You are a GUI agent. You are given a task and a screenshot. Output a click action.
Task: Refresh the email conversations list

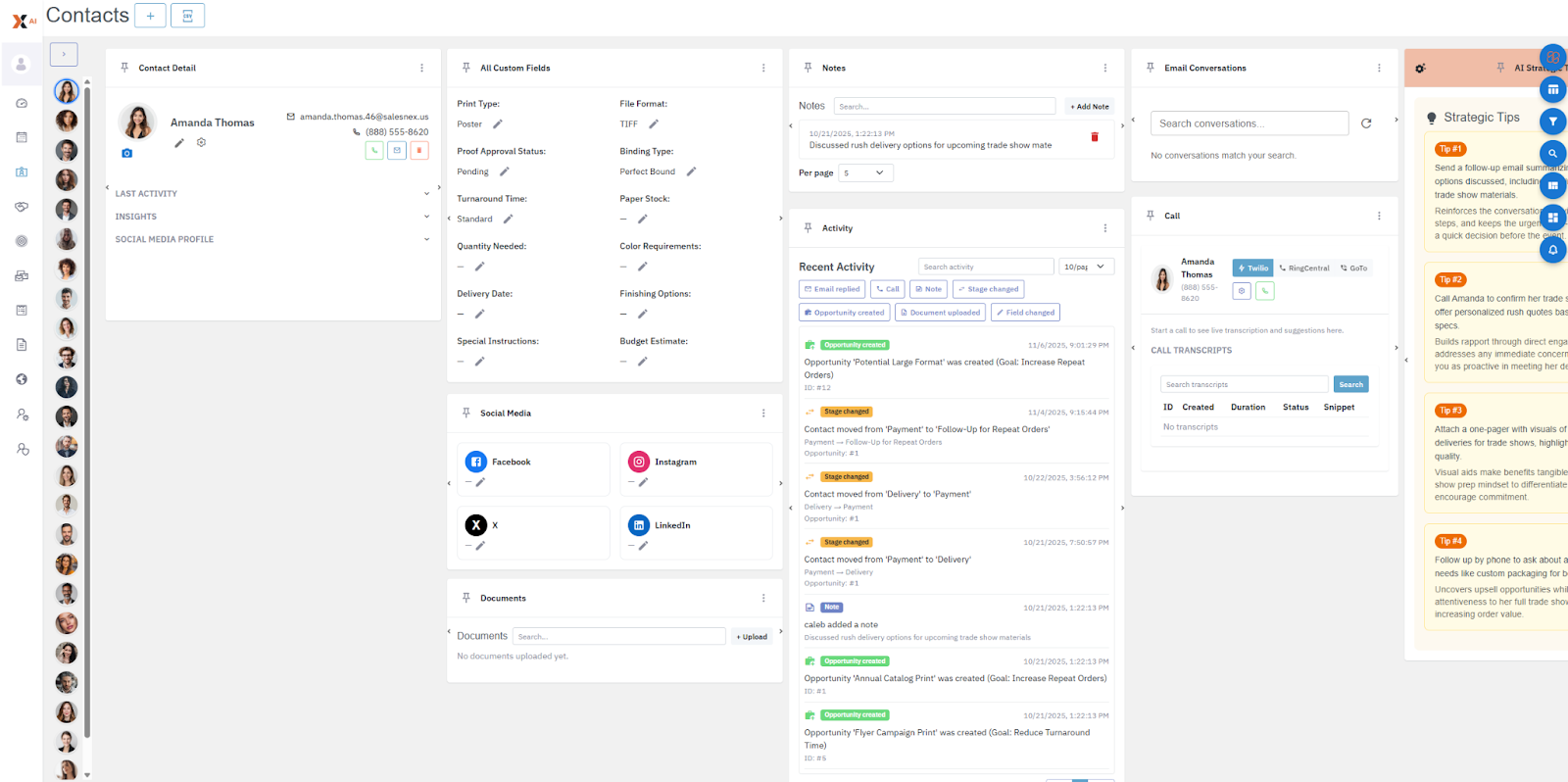pyautogui.click(x=1366, y=123)
